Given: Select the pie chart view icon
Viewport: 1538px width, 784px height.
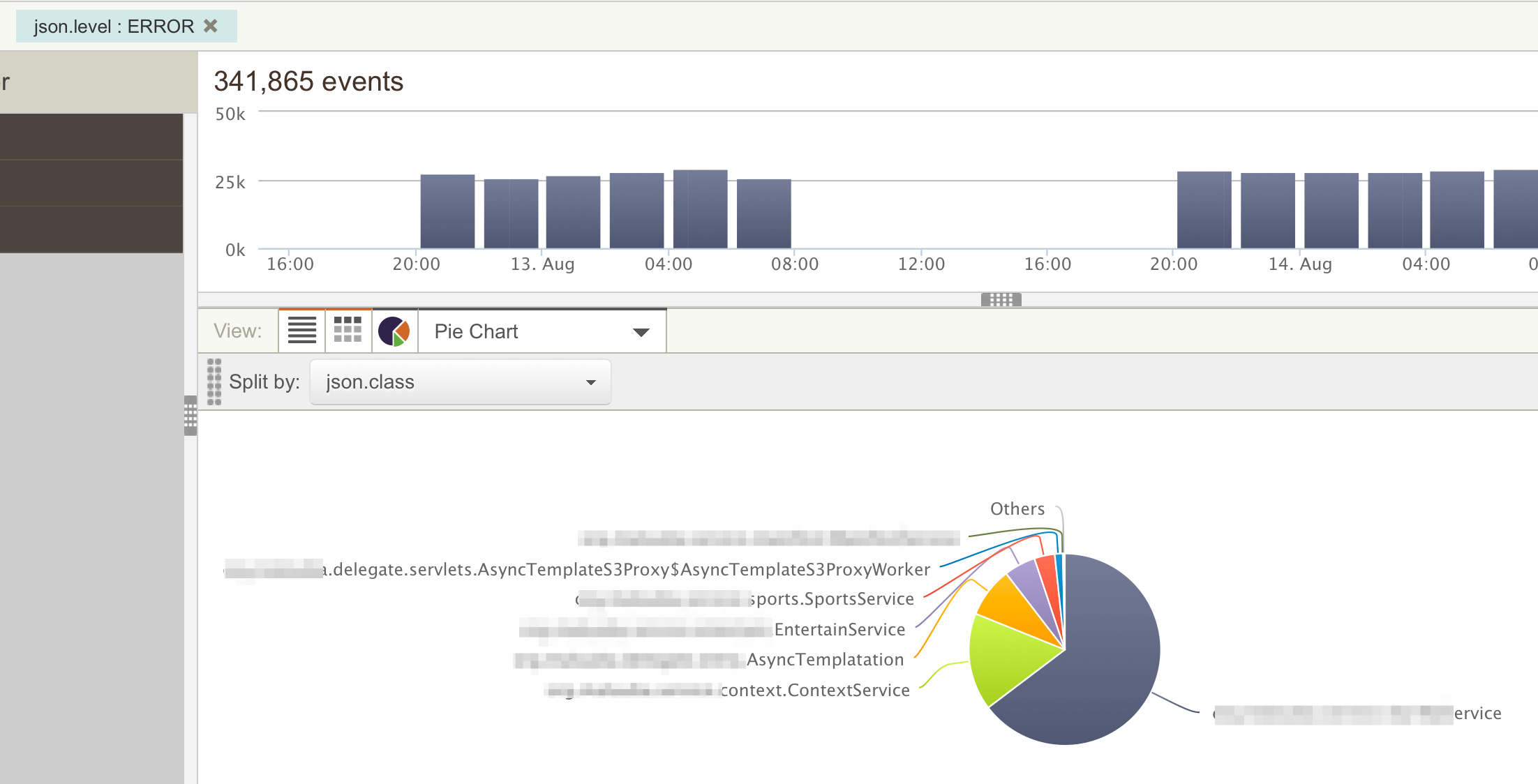Looking at the screenshot, I should click(394, 331).
